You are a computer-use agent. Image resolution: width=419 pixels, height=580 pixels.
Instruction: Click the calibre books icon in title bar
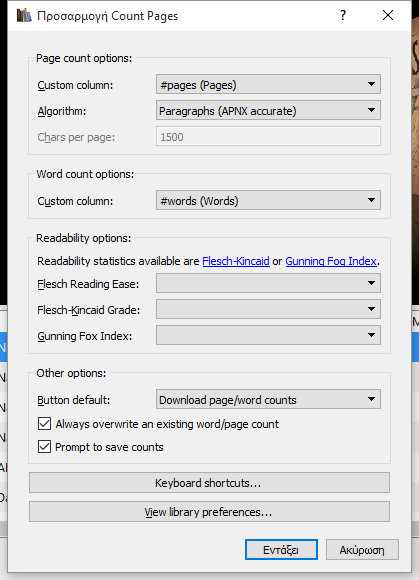click(24, 16)
